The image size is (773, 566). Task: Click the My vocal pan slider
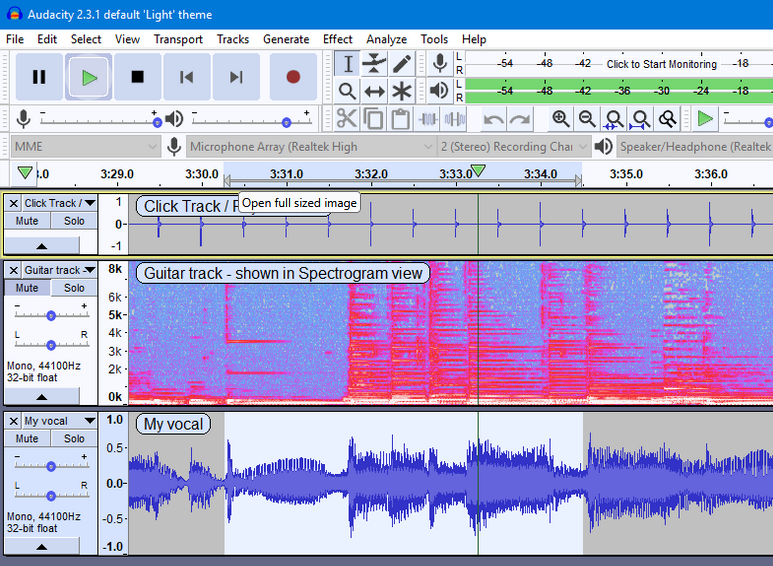(51, 492)
